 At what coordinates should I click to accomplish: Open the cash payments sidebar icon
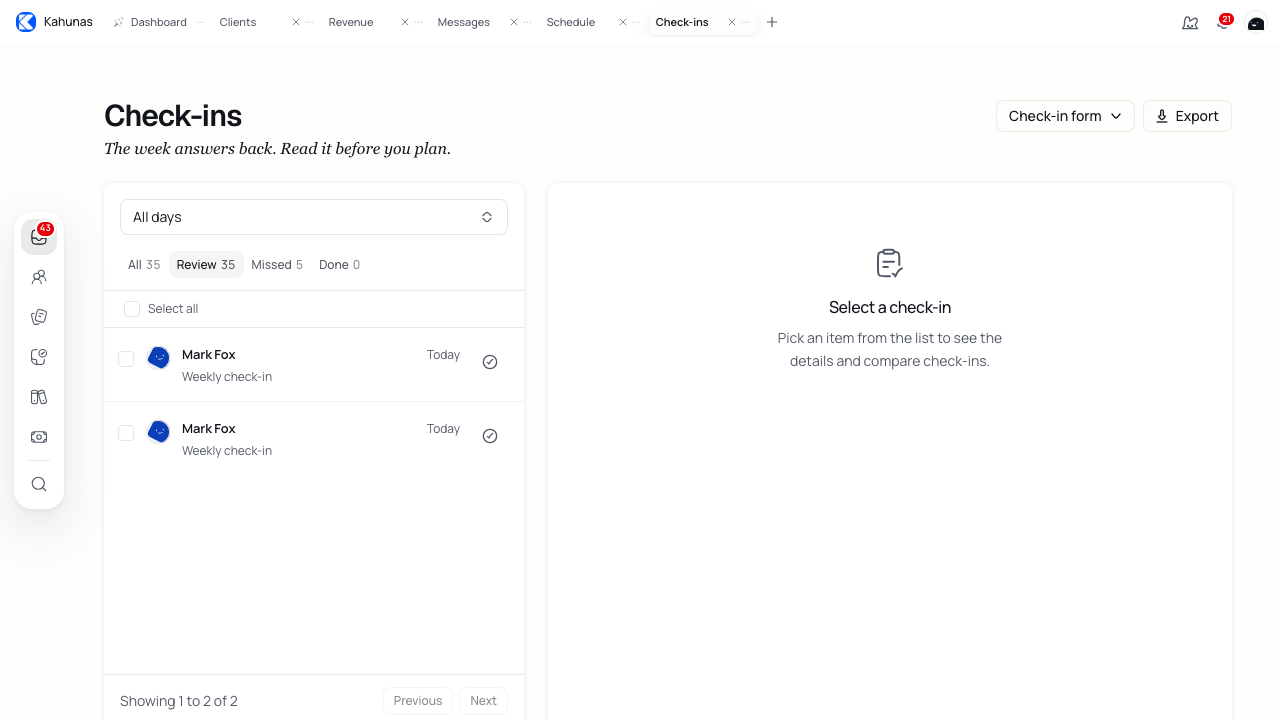[x=39, y=437]
